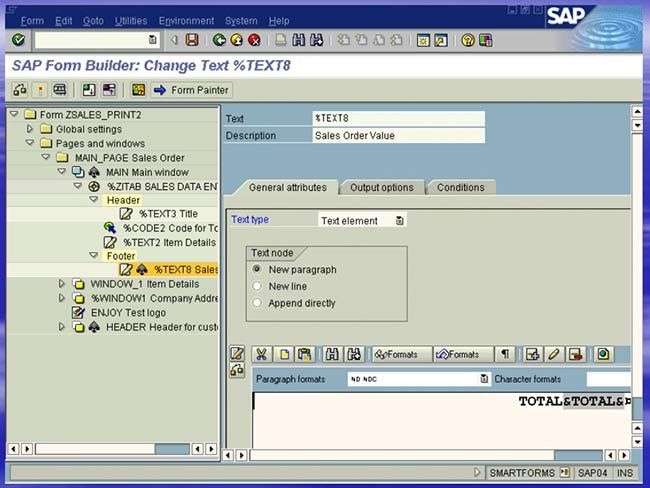
Task: Open the full text editor icon
Action: [237, 353]
